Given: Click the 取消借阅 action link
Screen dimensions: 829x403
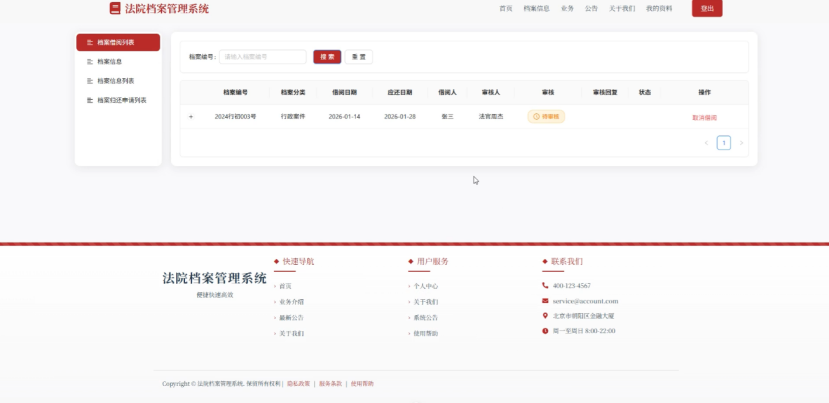Looking at the screenshot, I should coord(704,117).
